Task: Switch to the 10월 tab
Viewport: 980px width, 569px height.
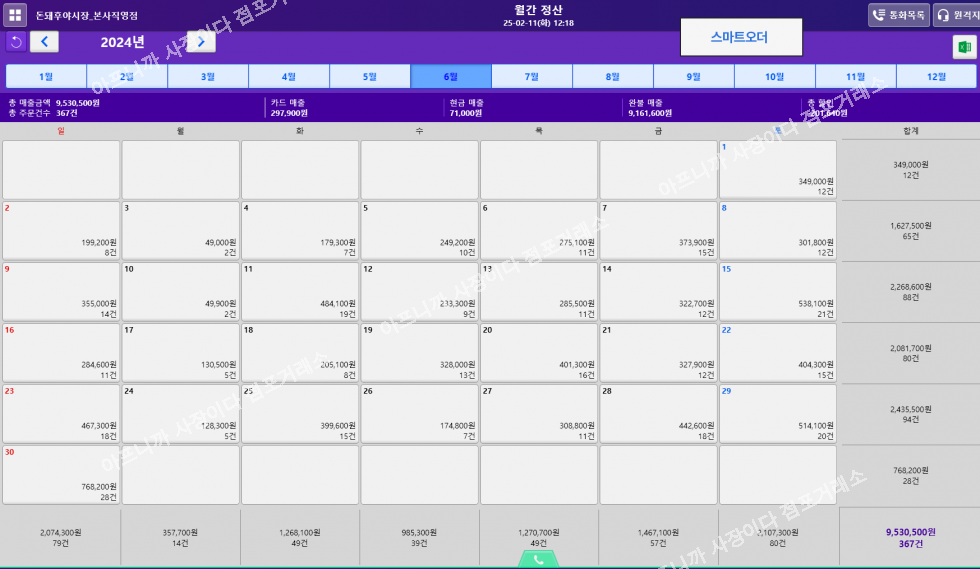Action: coord(774,77)
